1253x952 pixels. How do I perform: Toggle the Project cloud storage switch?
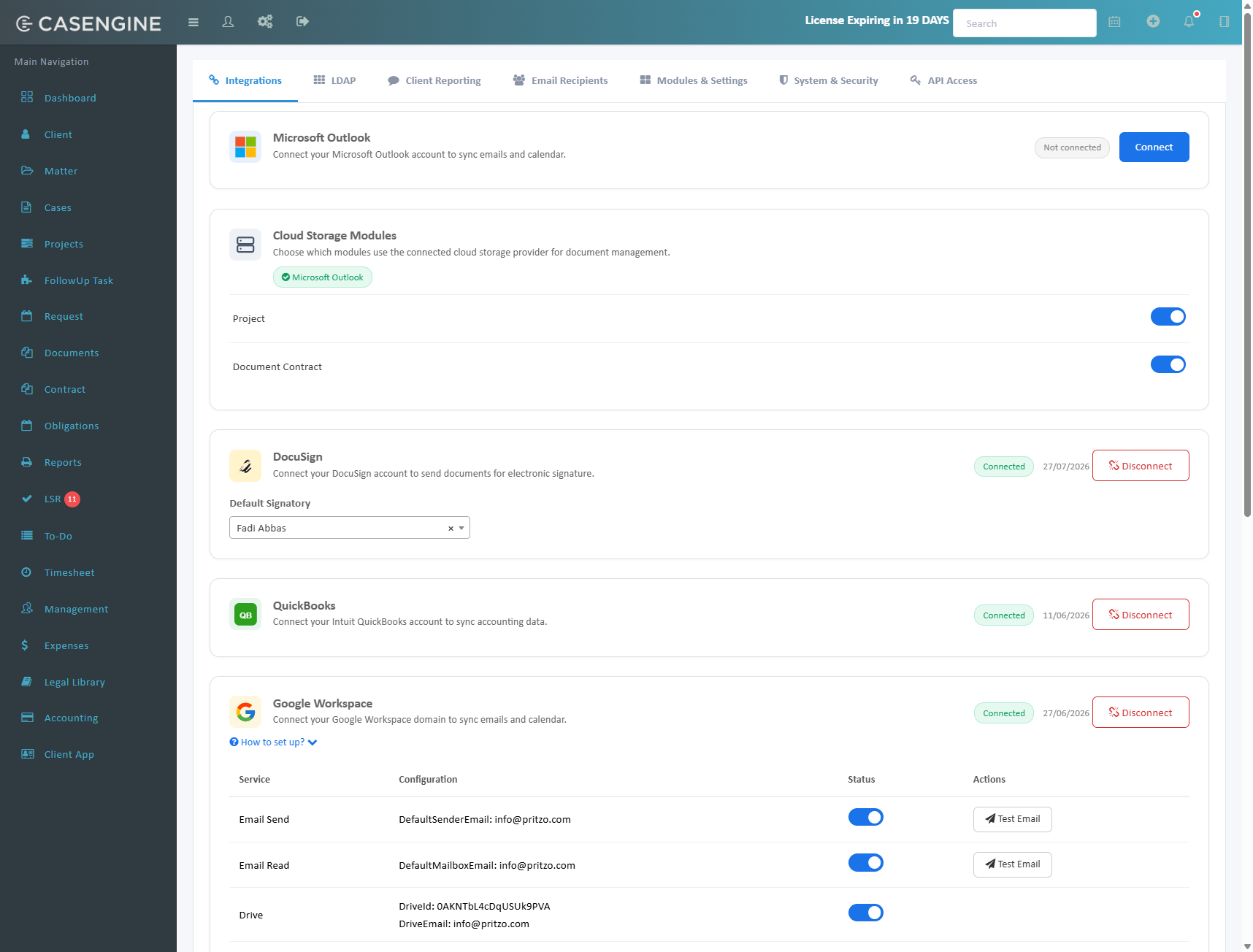1168,316
